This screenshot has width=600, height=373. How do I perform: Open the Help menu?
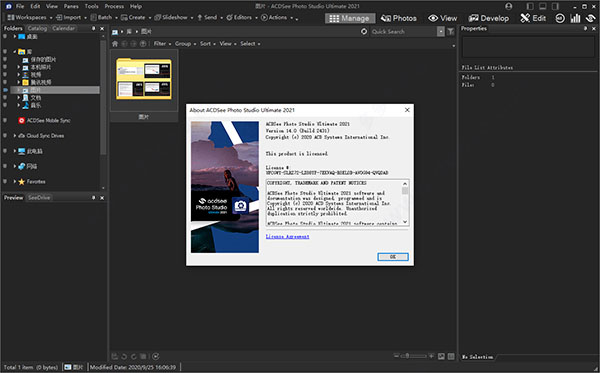[136, 6]
